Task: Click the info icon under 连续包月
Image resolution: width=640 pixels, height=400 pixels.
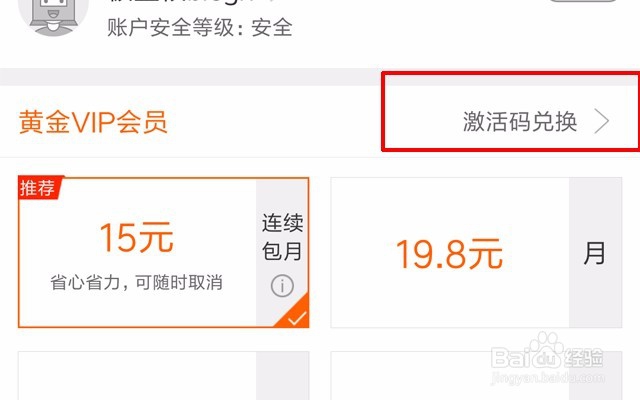Action: coord(282,286)
